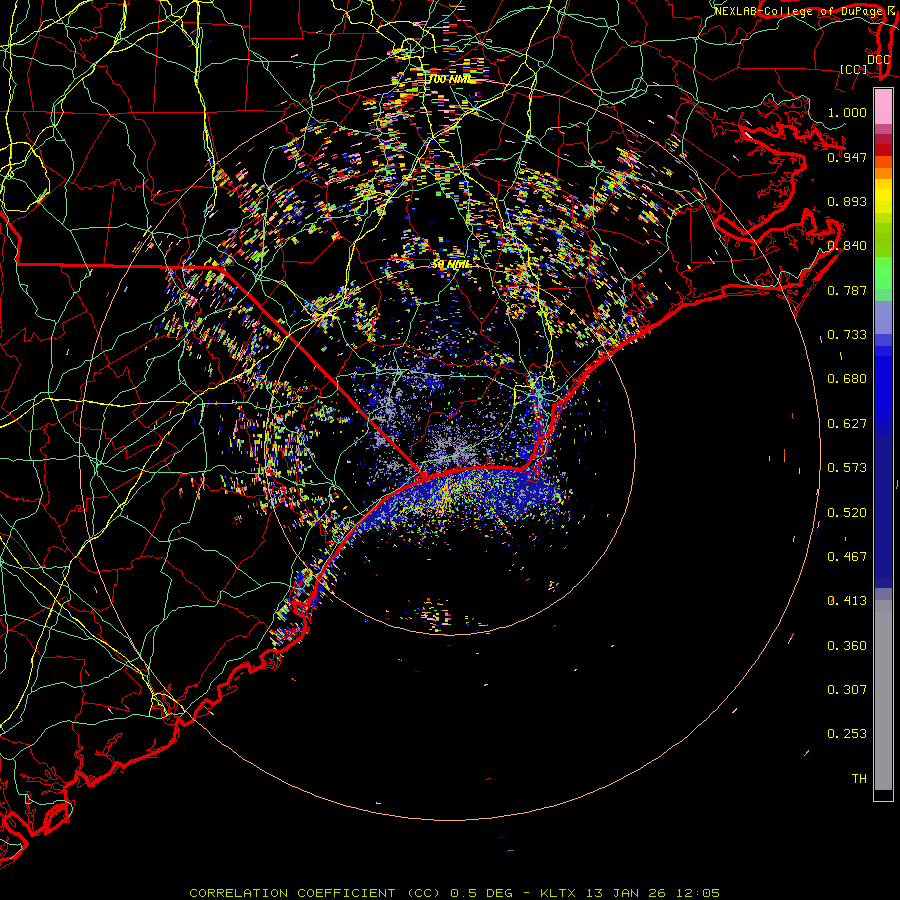Select the 50 NMI range ring label

451,265
